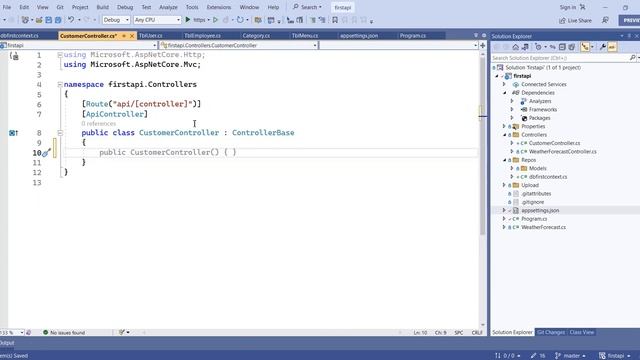
Task: Click the Live Share icon button
Action: (575, 20)
